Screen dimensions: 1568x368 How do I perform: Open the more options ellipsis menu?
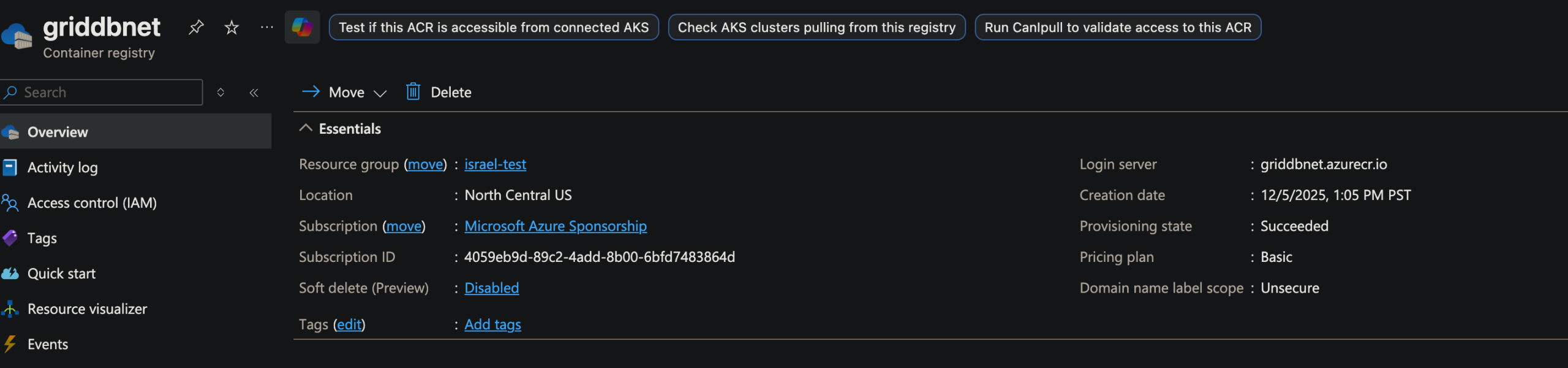pyautogui.click(x=267, y=27)
